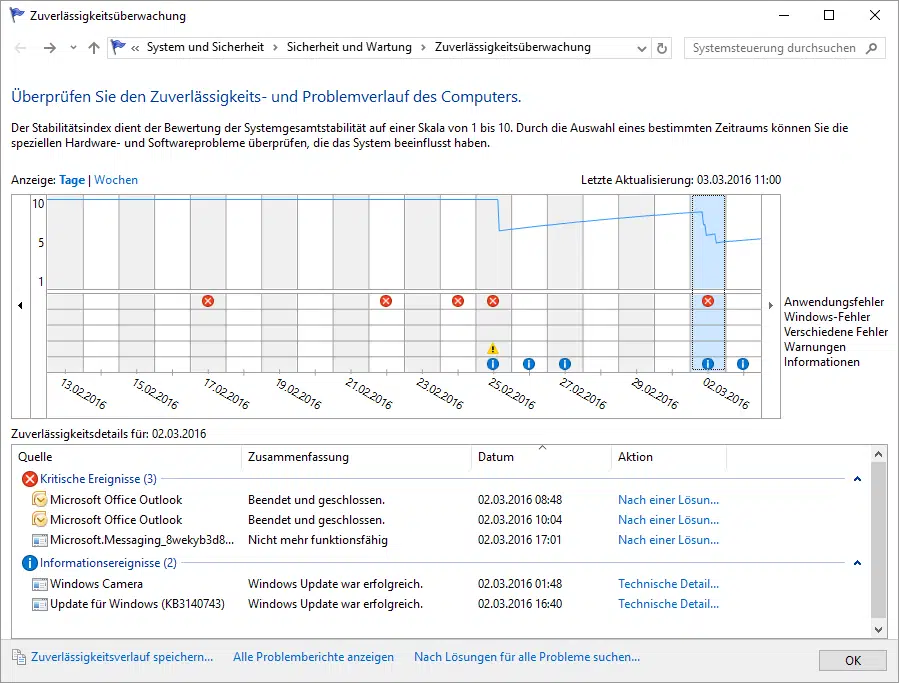The height and width of the screenshot is (683, 899).
Task: Collapse the Kritische Ereignisse group
Action: click(857, 479)
